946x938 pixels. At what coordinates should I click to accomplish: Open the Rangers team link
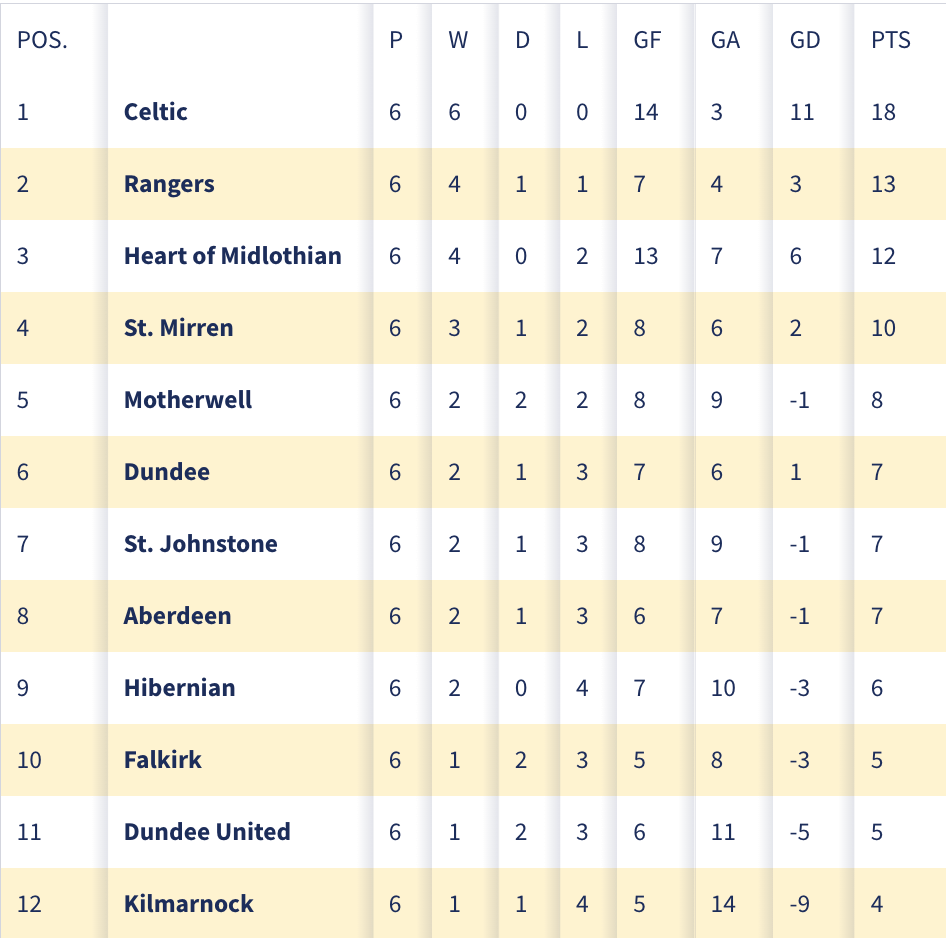[x=169, y=185]
